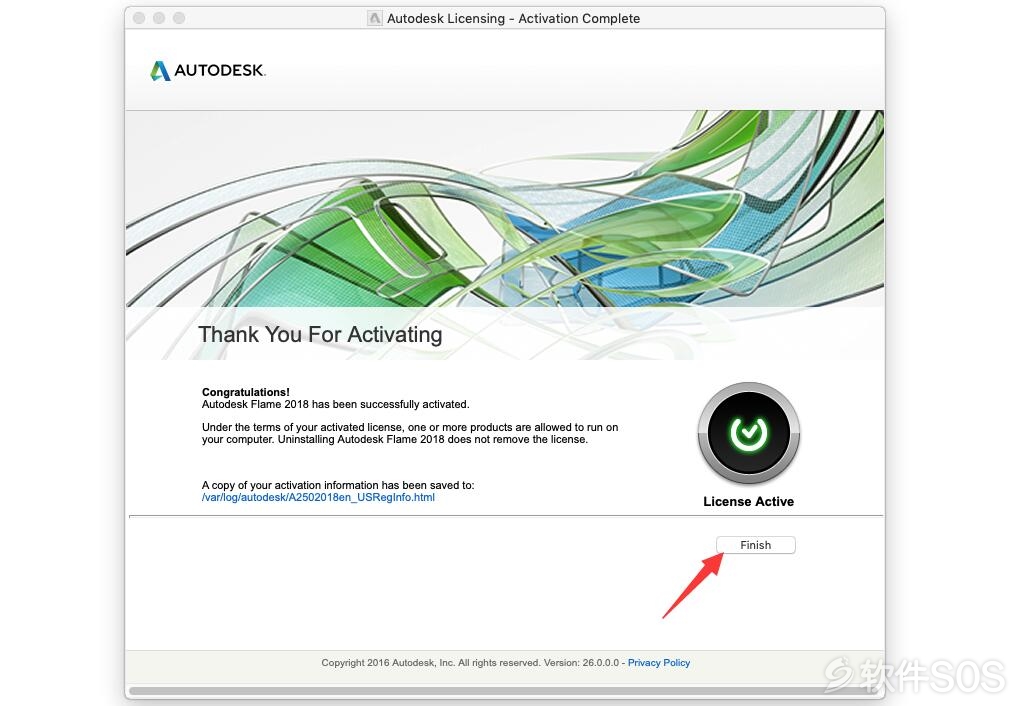Click 'Autodesk Flame 2018 has been successfully activated' line

335,404
